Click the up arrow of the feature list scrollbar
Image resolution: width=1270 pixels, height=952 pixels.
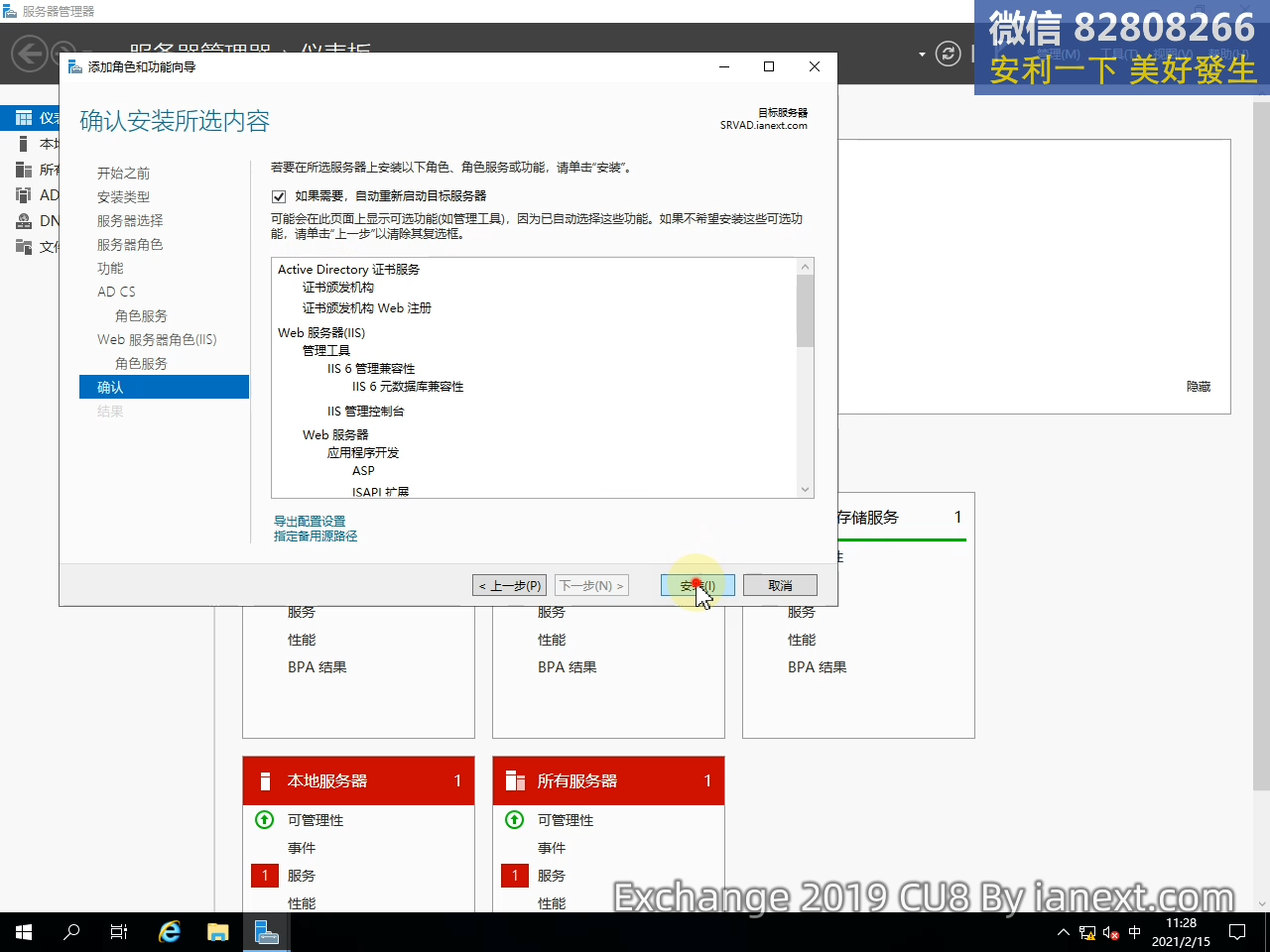(806, 267)
